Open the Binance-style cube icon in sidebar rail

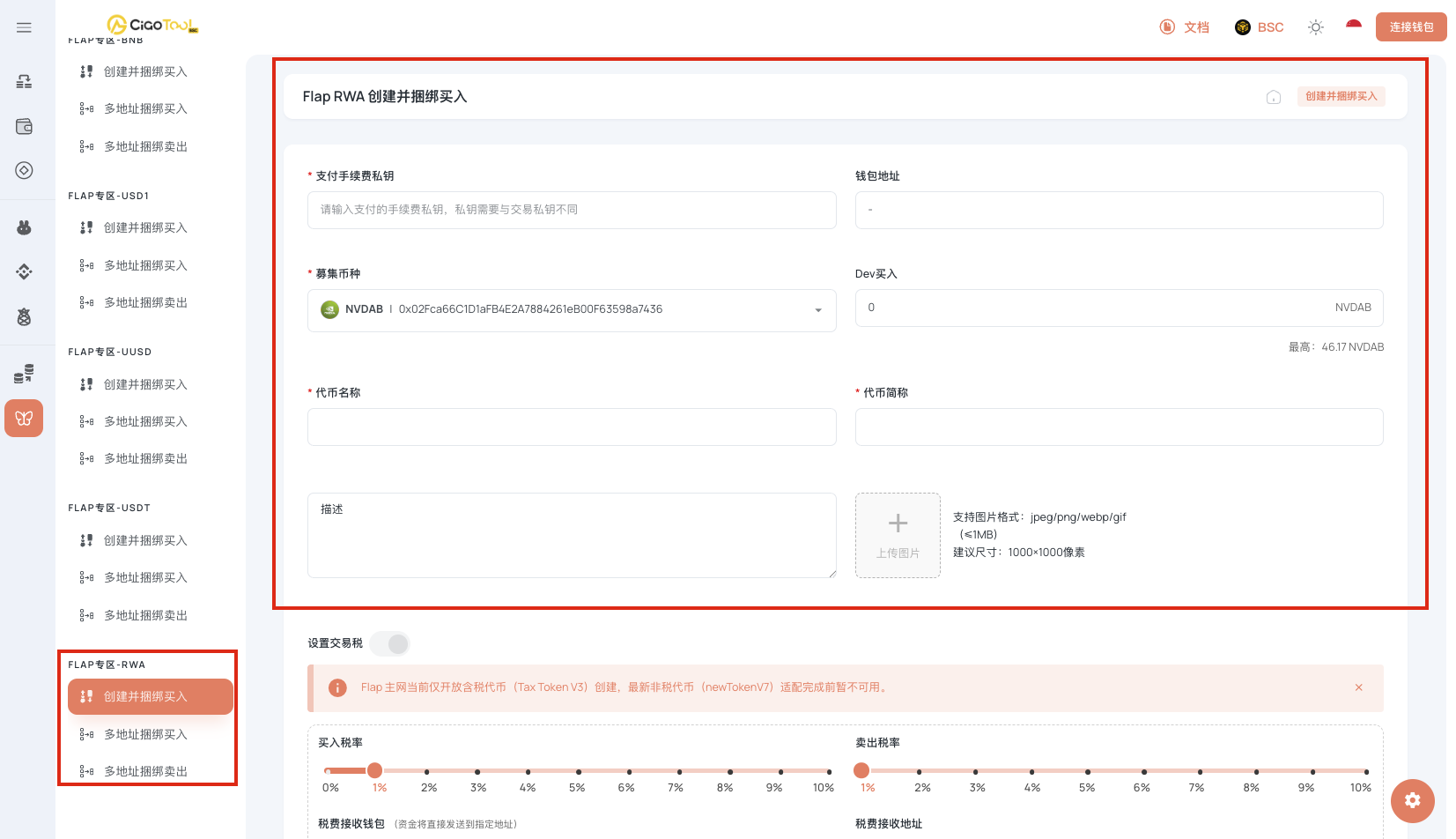24,271
